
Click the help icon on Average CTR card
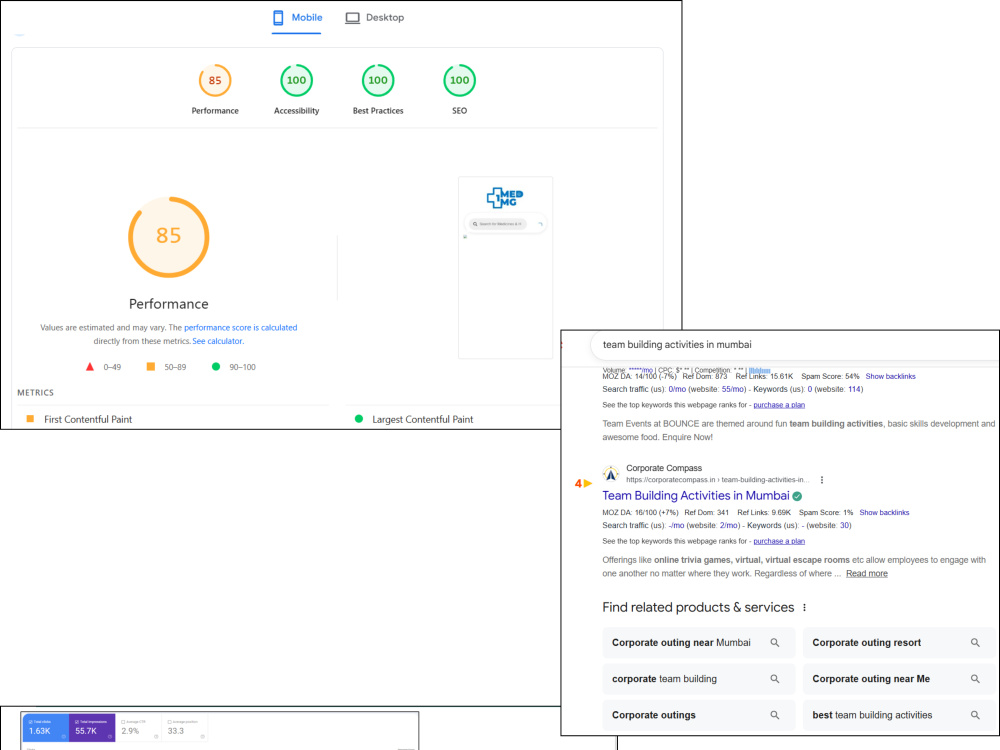pos(156,737)
